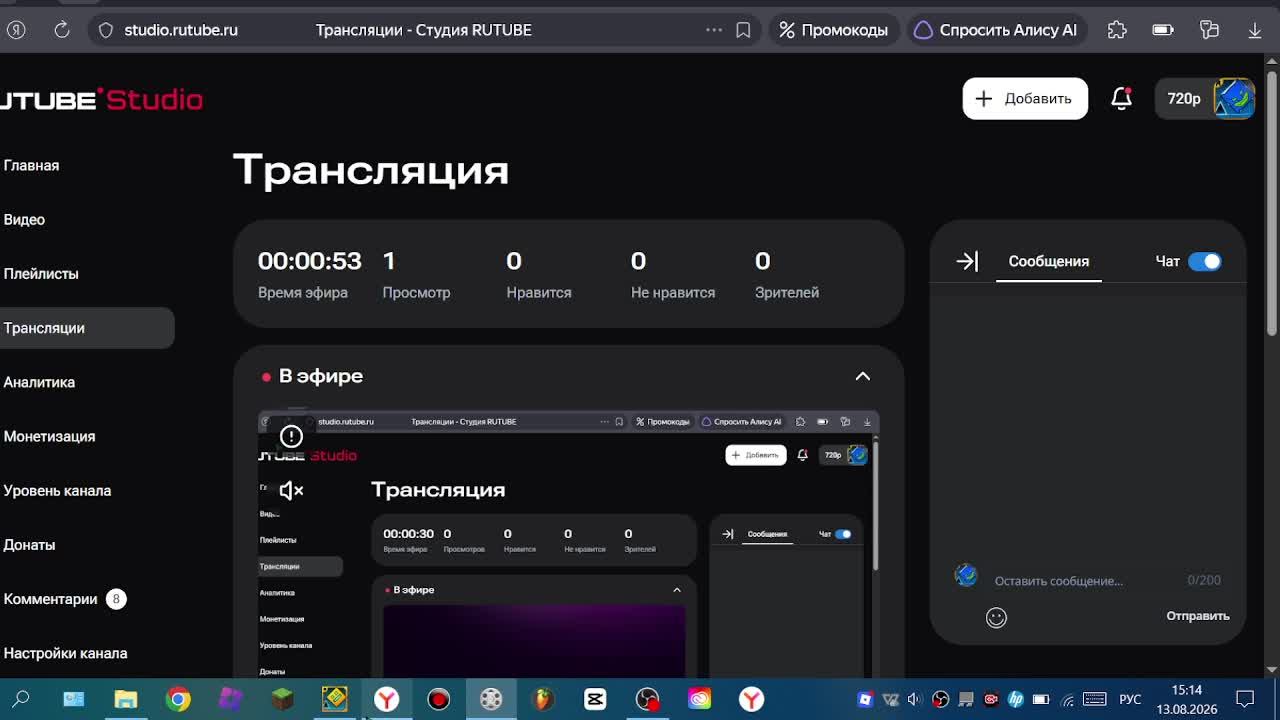Click the studio.rutube.ru address bar

tap(181, 30)
